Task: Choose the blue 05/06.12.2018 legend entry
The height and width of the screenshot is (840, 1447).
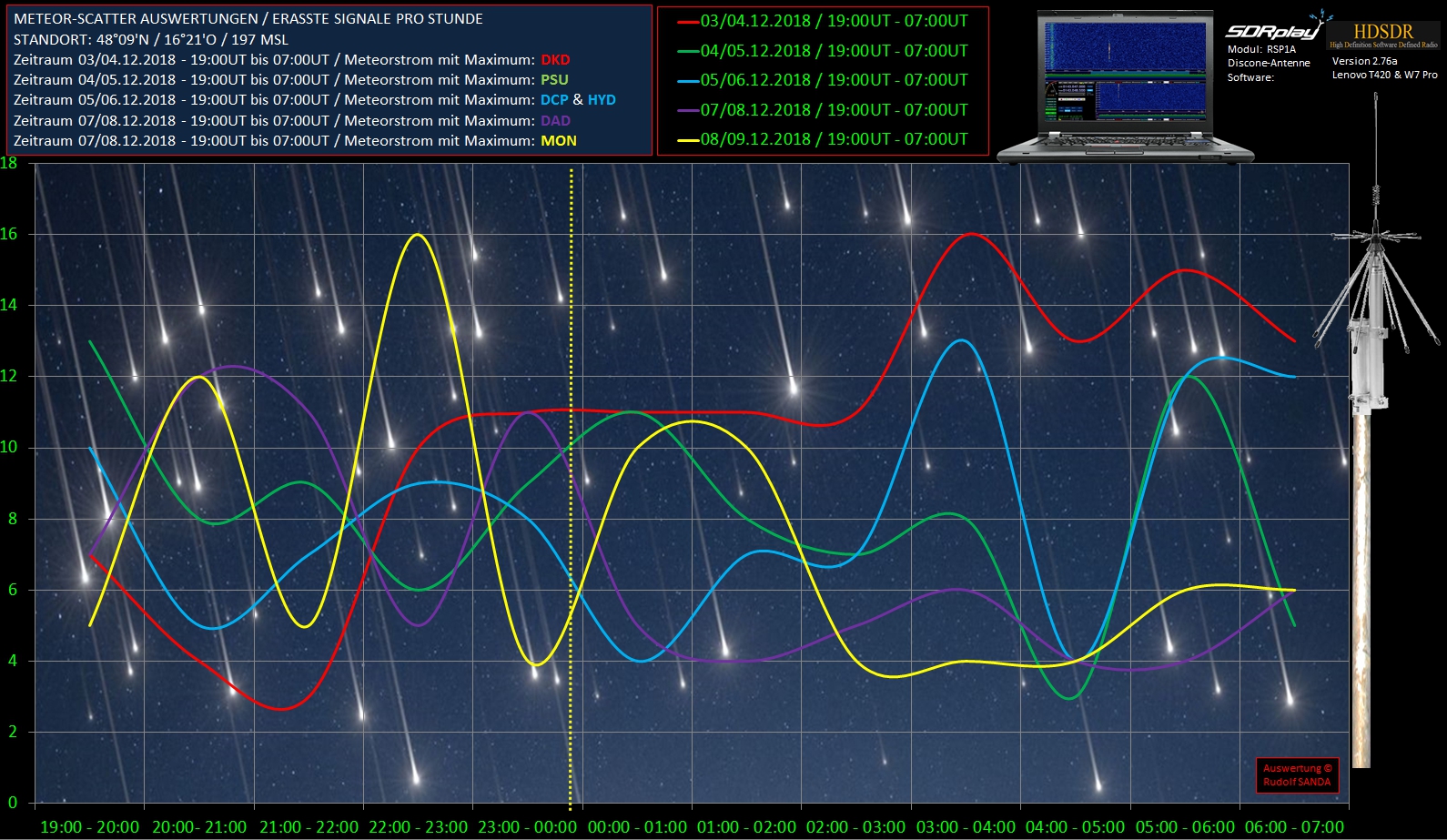Action: coord(824,80)
